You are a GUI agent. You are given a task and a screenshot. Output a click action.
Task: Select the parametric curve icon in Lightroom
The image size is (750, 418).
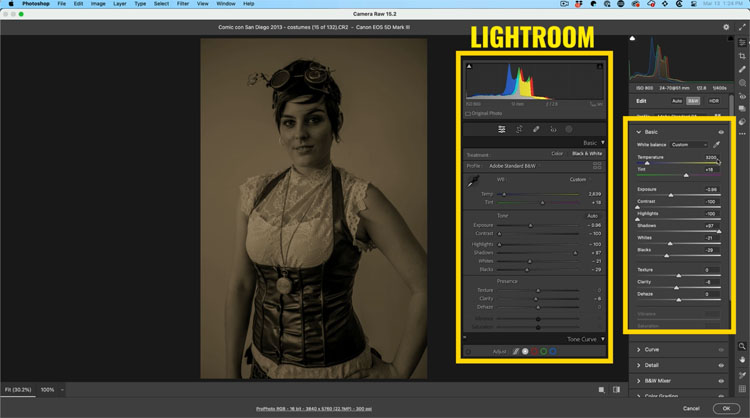516,352
